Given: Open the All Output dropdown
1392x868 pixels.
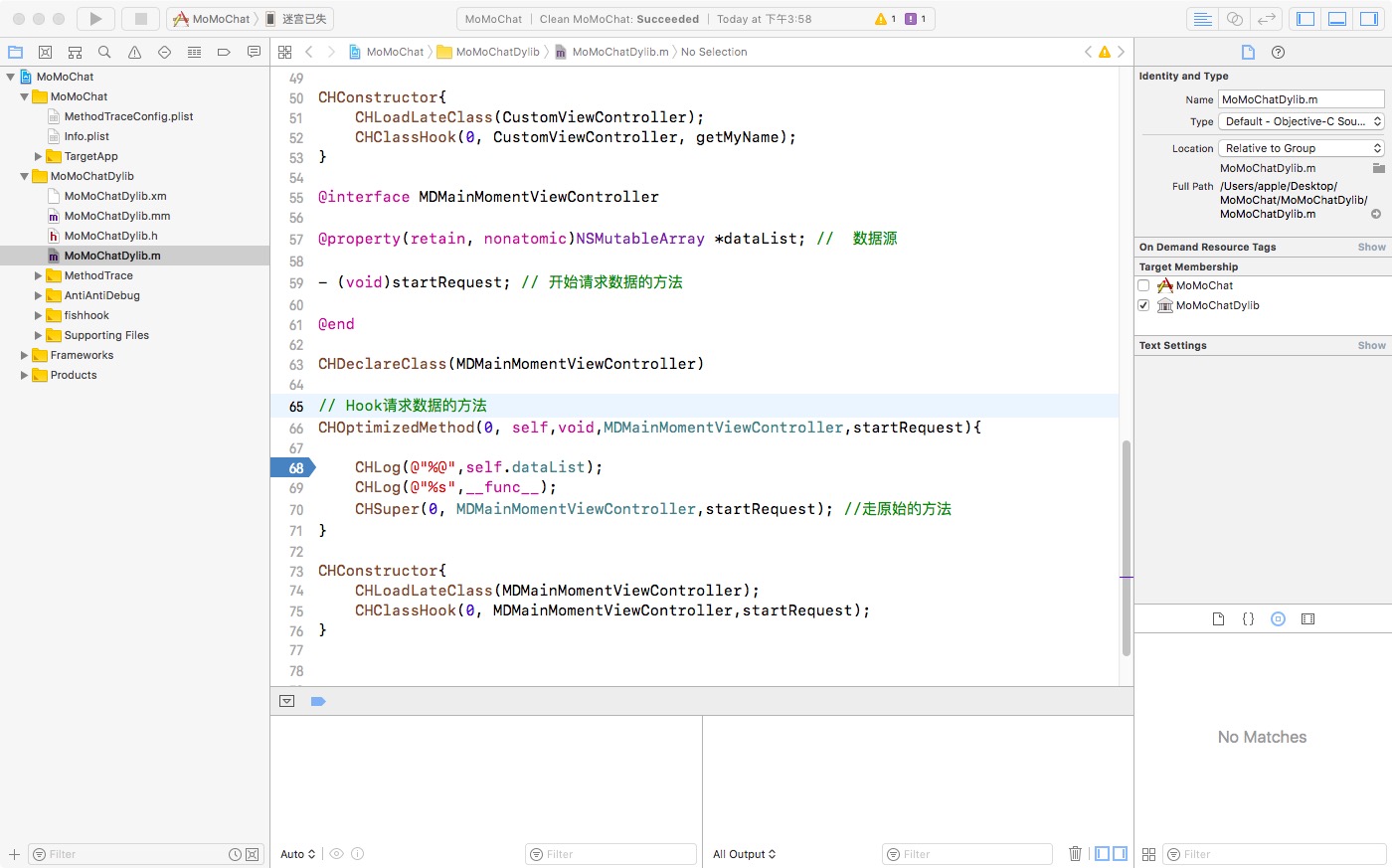Looking at the screenshot, I should pyautogui.click(x=745, y=854).
